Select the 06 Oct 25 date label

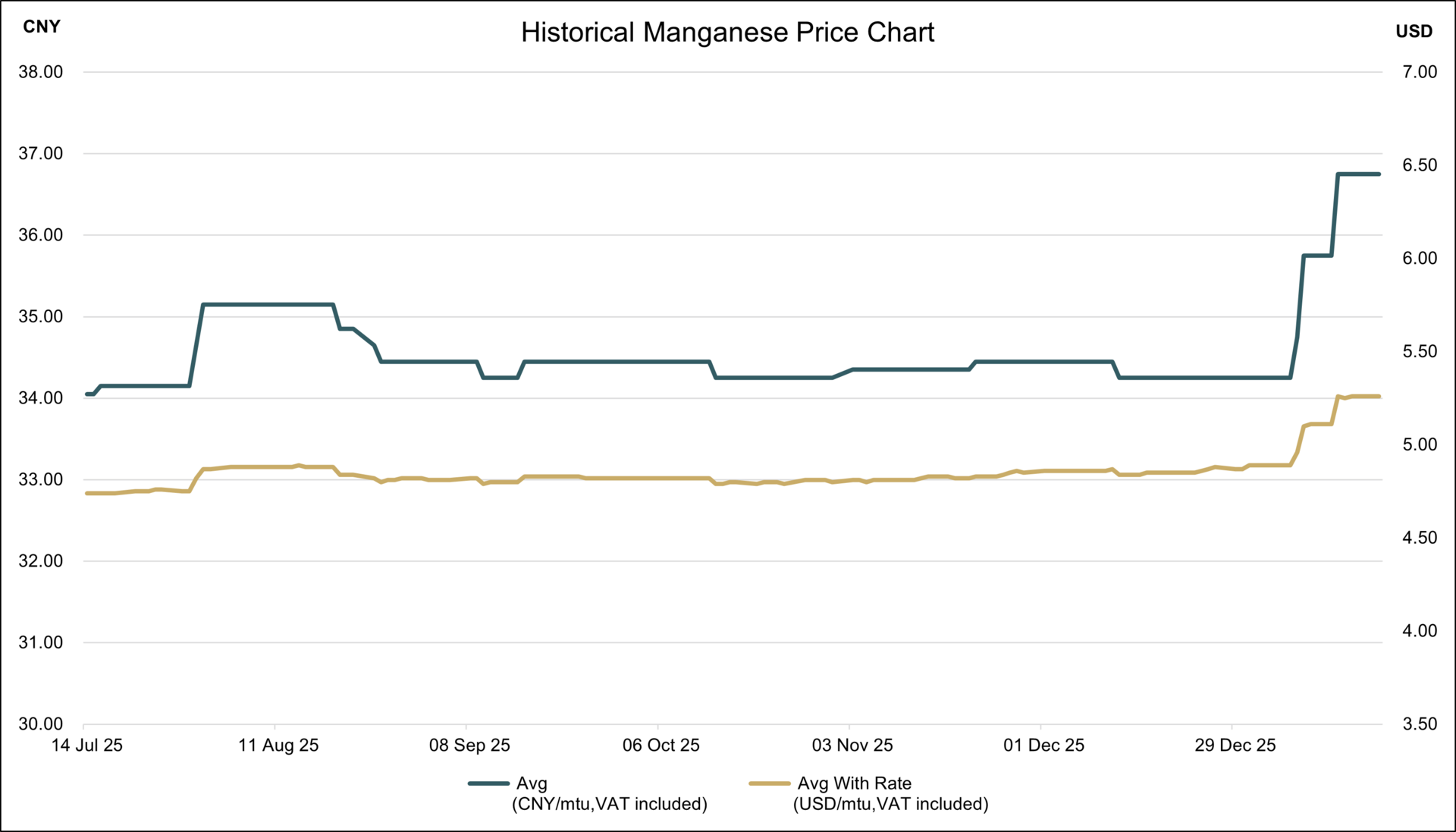[x=661, y=746]
